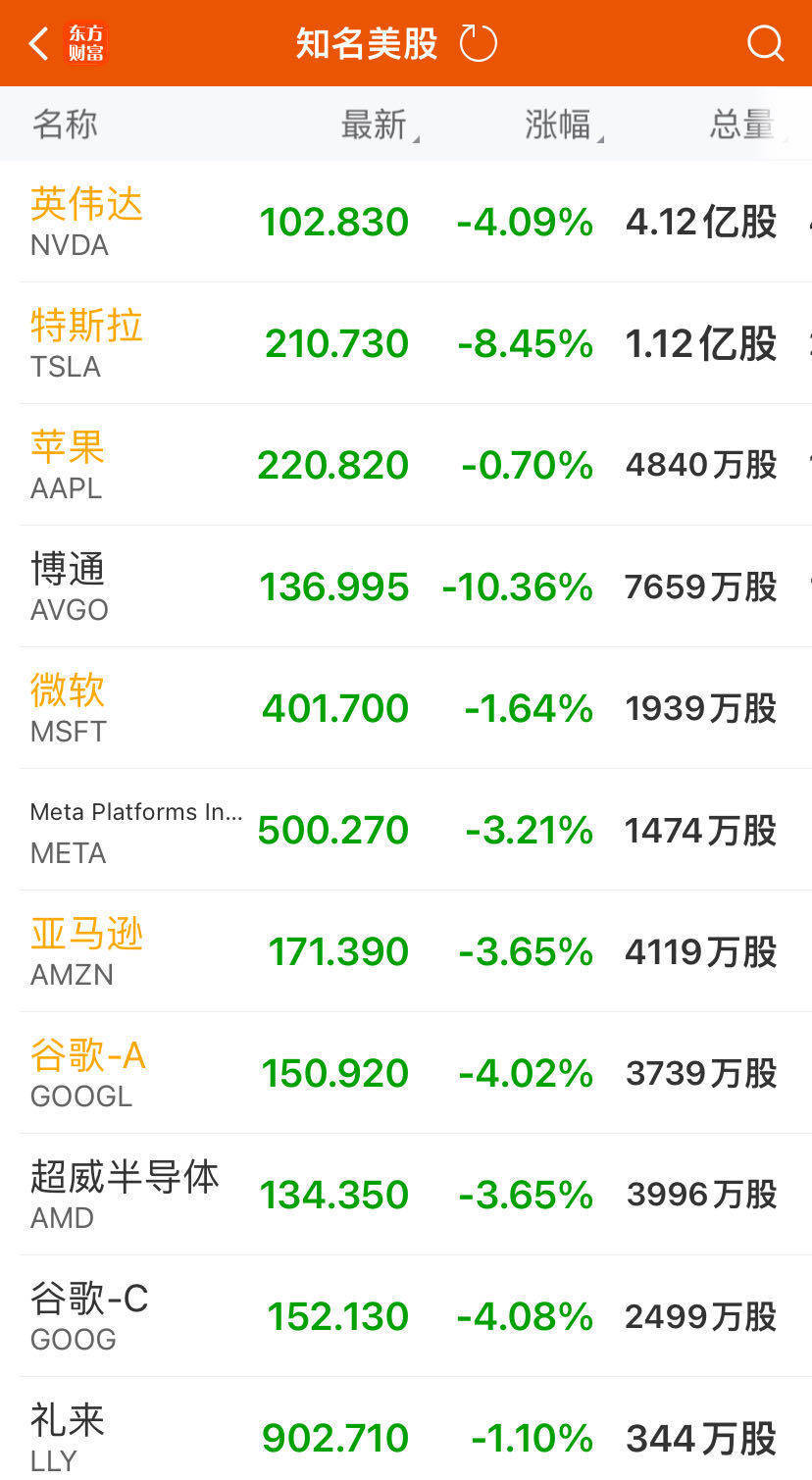The height and width of the screenshot is (1480, 812).
Task: Refresh the famous US stocks list
Action: 479,44
